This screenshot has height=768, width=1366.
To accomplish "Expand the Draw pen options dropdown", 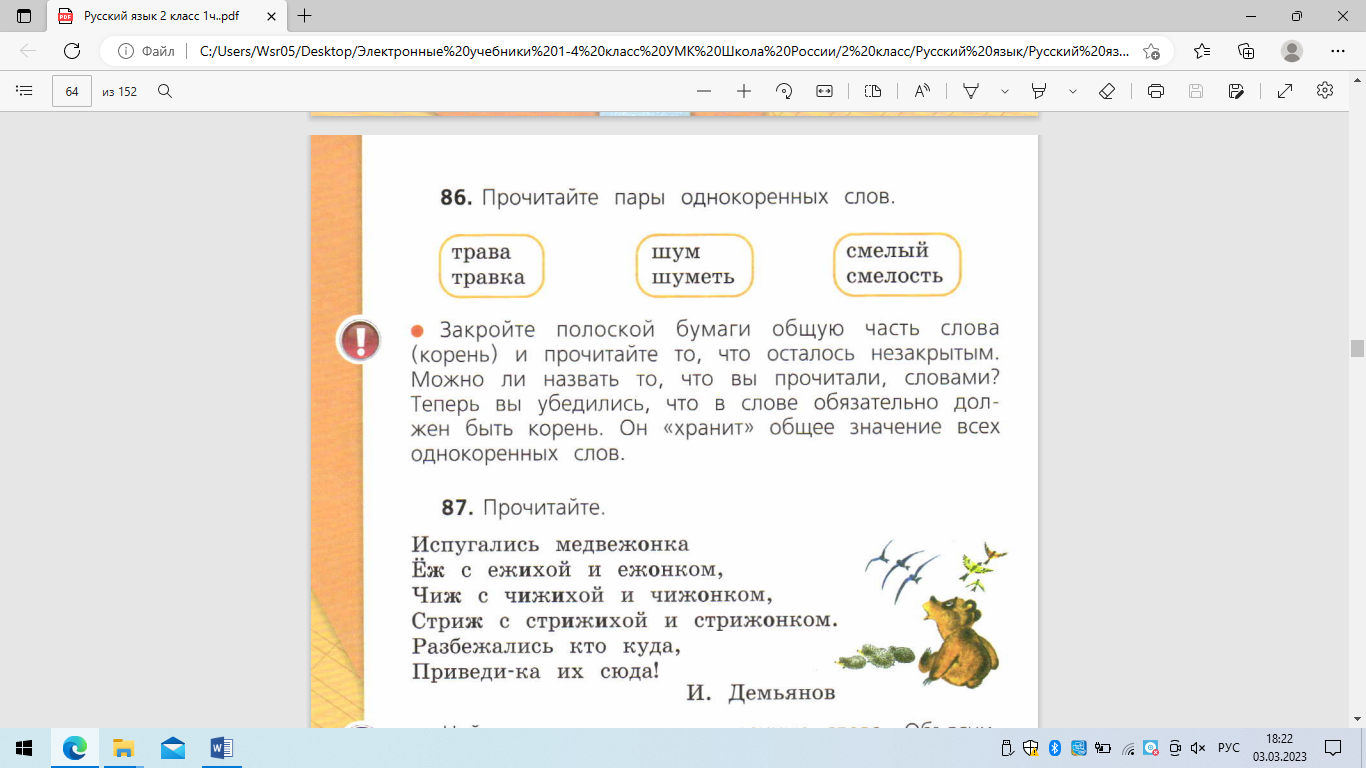I will [x=1005, y=91].
